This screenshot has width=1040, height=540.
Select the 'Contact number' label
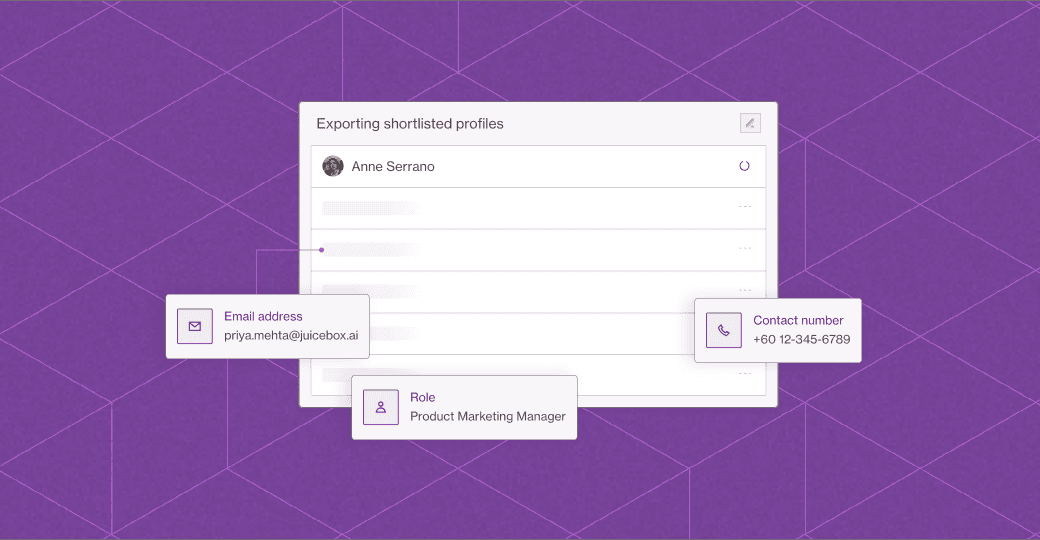pos(798,321)
